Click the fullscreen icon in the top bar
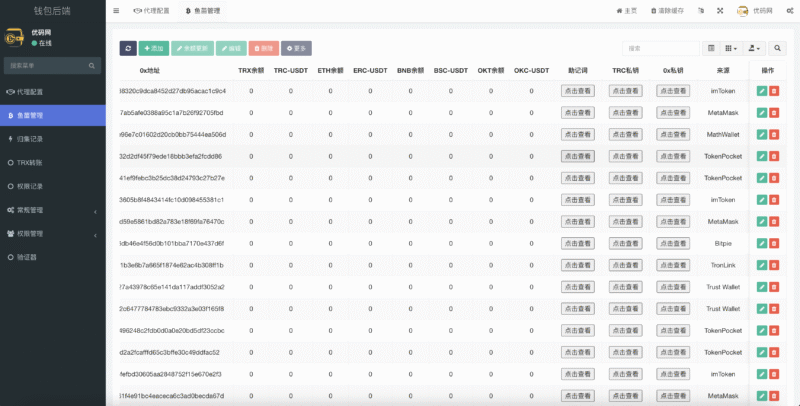Screen dimensions: 800x406 pos(720,11)
